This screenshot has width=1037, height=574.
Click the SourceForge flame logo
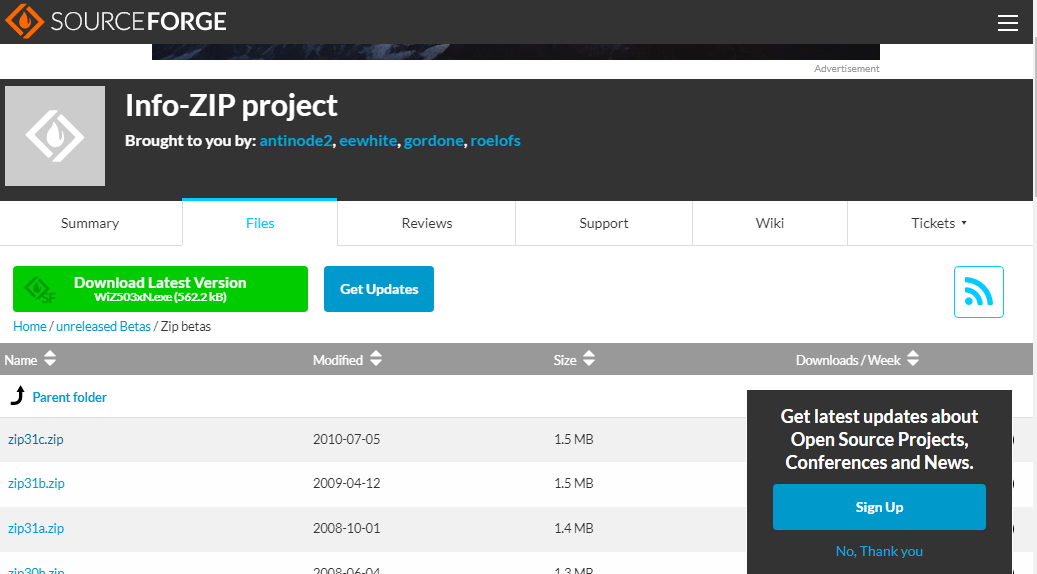[24, 21]
